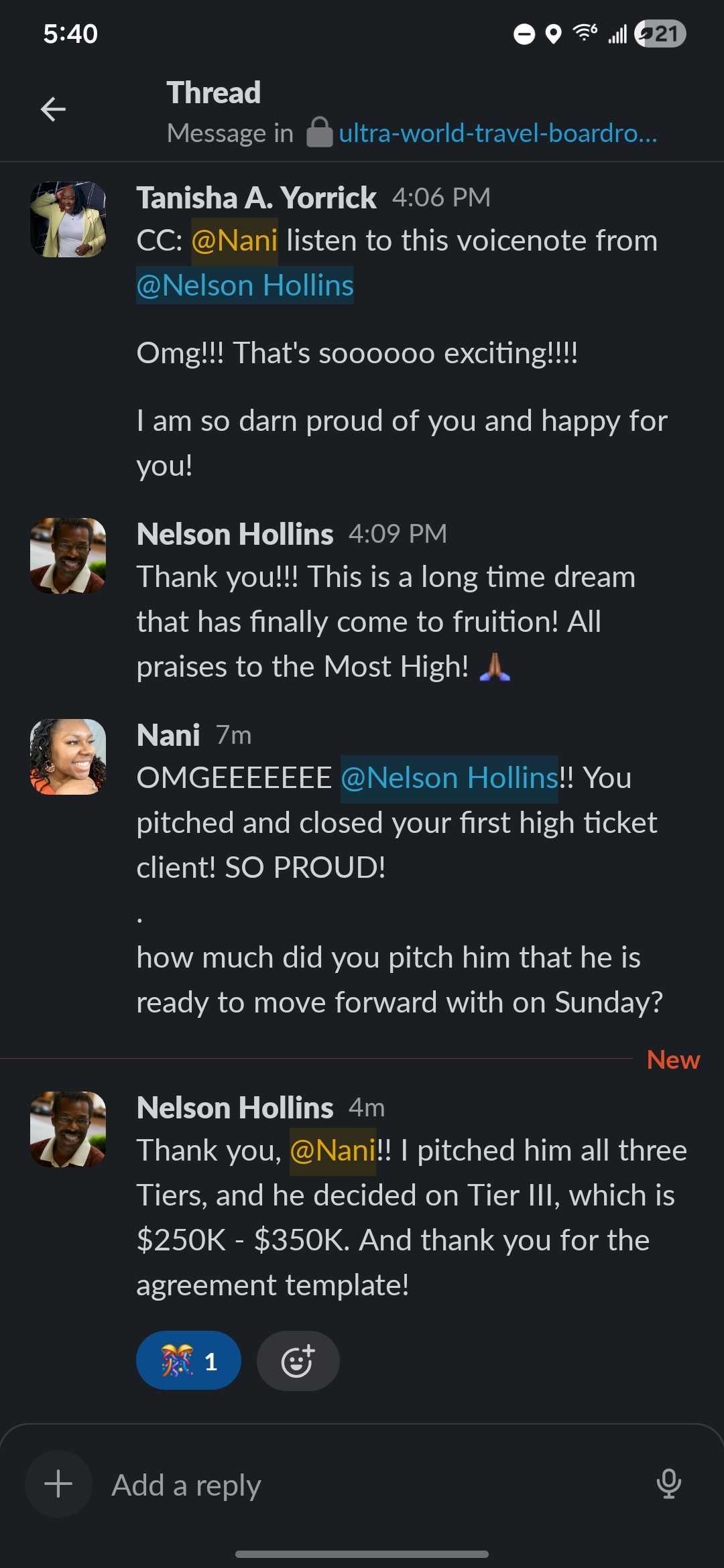
Task: Tap Nelson Hollins avatar on 4:09 PM message
Action: (x=68, y=556)
